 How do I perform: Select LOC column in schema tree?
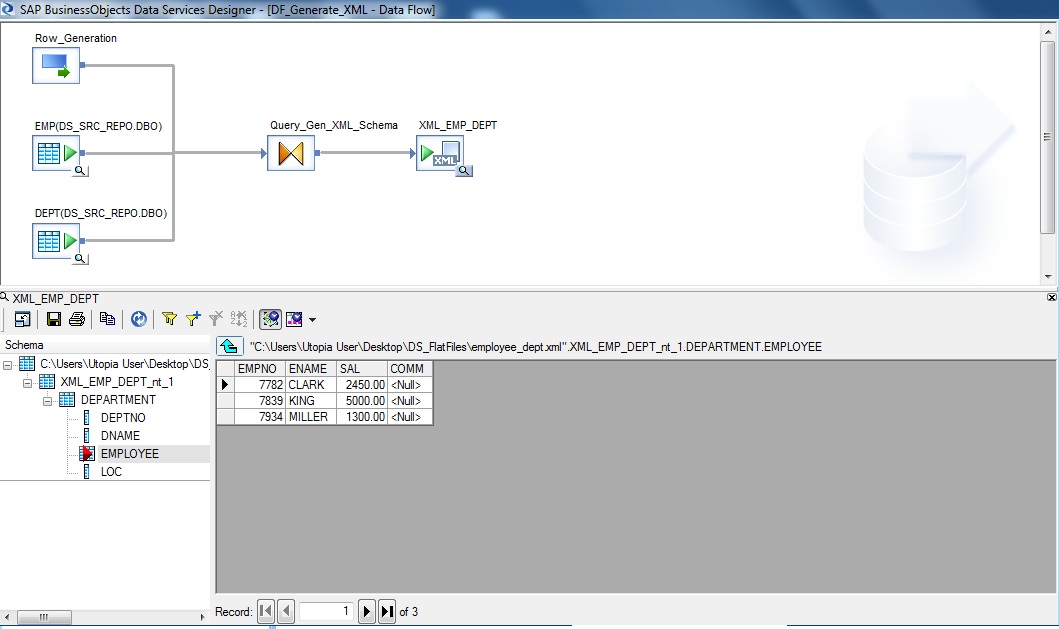click(x=111, y=472)
